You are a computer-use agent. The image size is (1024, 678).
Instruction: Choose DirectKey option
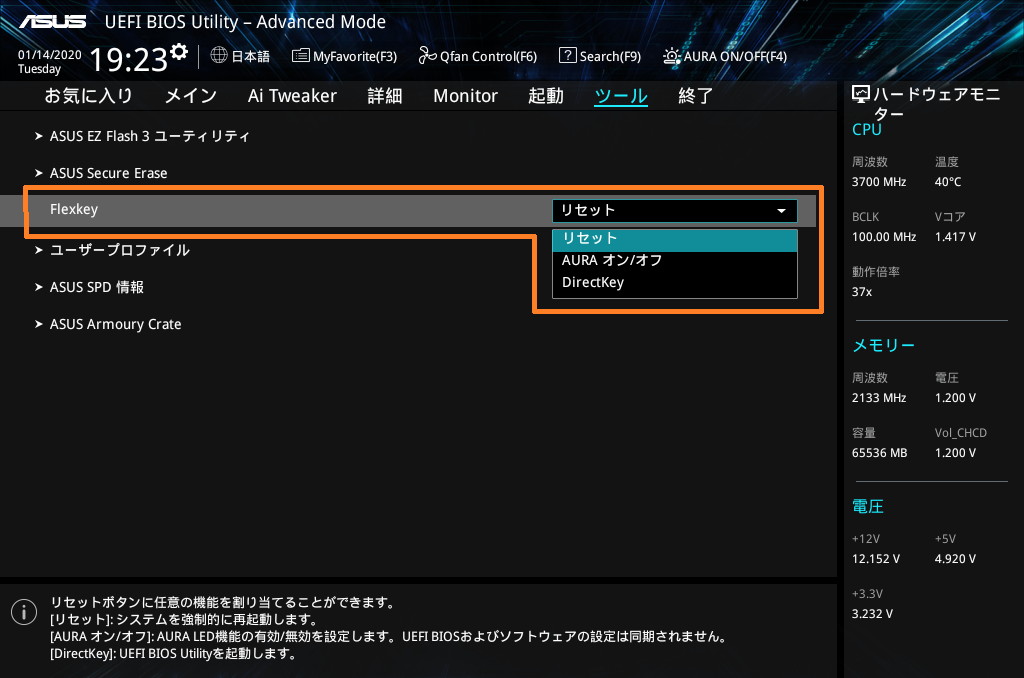[675, 283]
